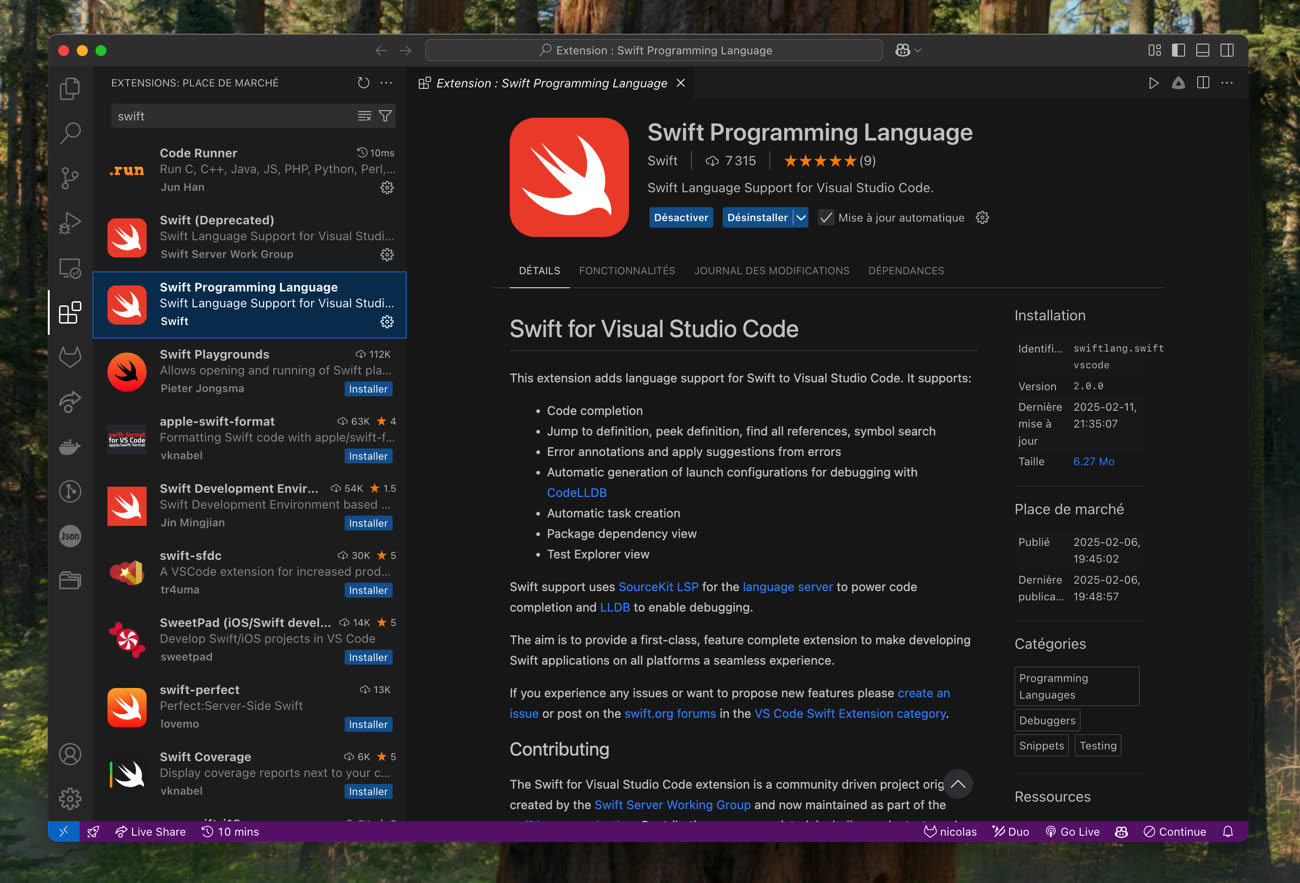Open the profile account icon menu
This screenshot has height=883, width=1300.
click(x=69, y=754)
